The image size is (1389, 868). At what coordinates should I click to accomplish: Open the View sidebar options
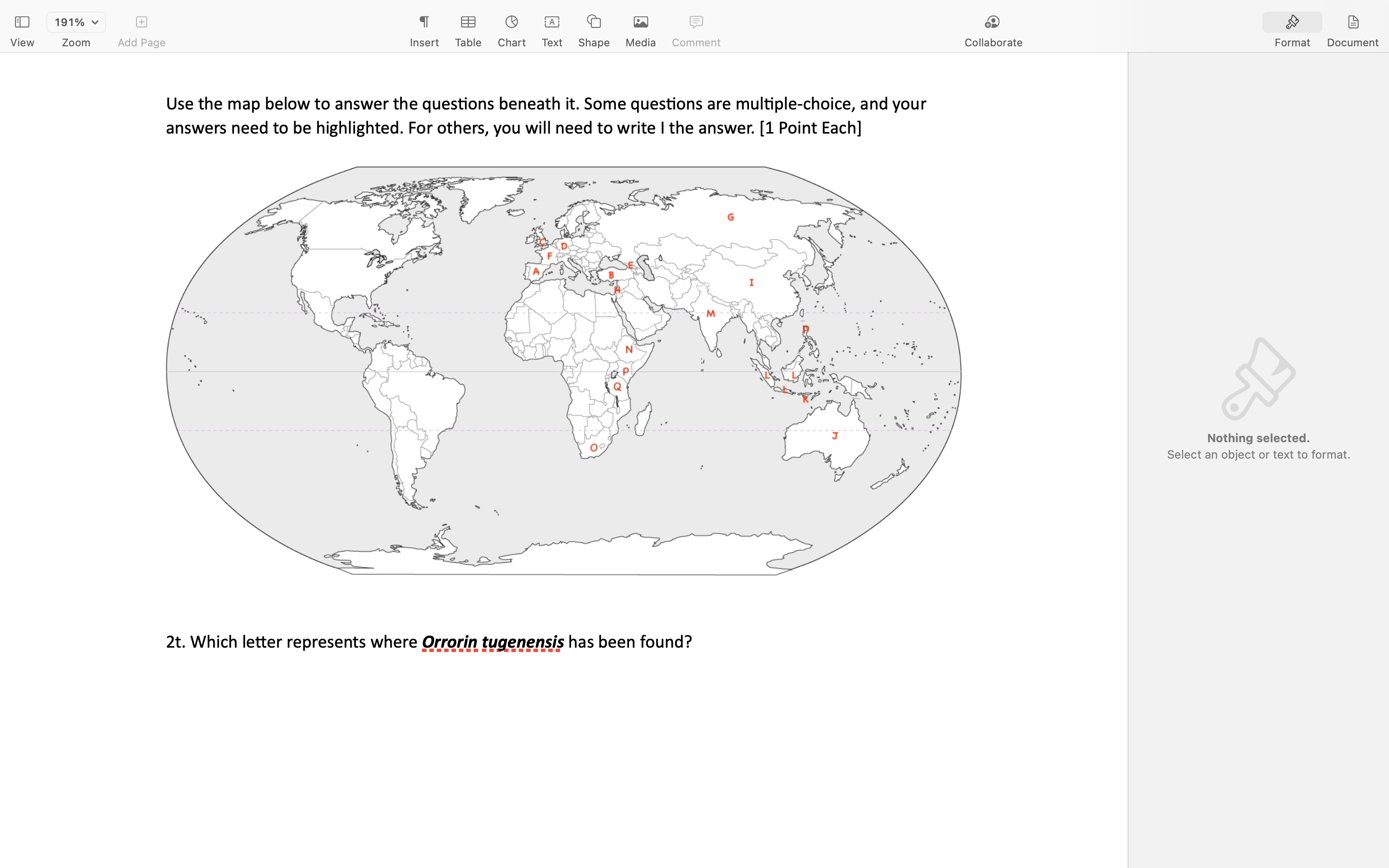(x=22, y=22)
